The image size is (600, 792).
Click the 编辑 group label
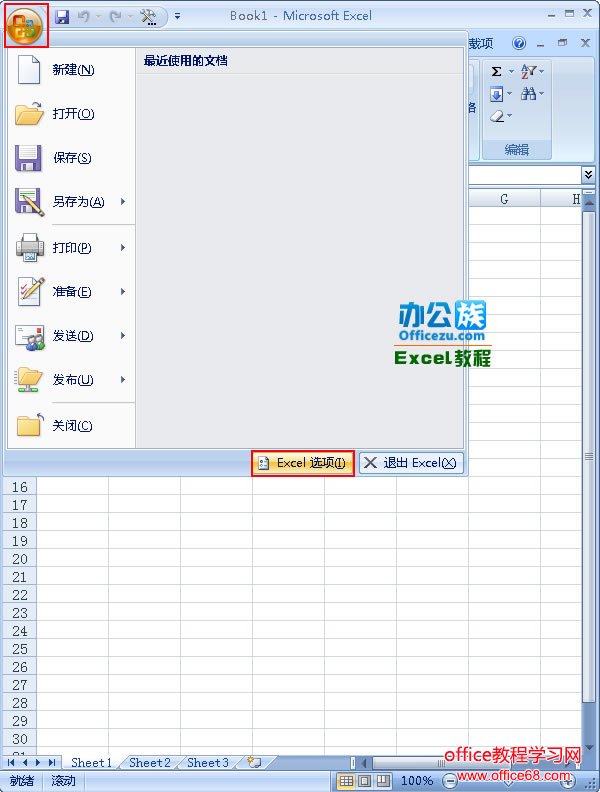pyautogui.click(x=517, y=150)
